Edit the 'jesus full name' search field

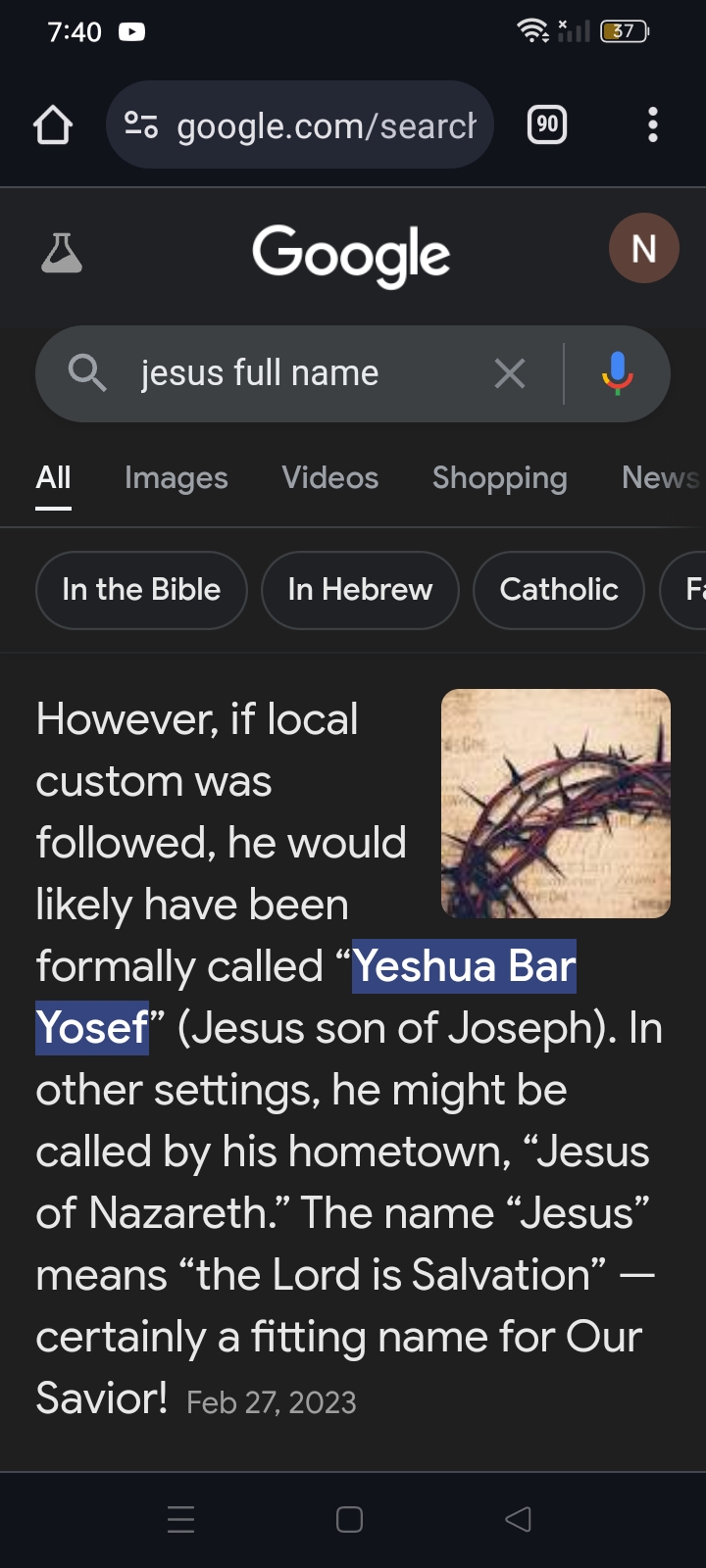[294, 373]
